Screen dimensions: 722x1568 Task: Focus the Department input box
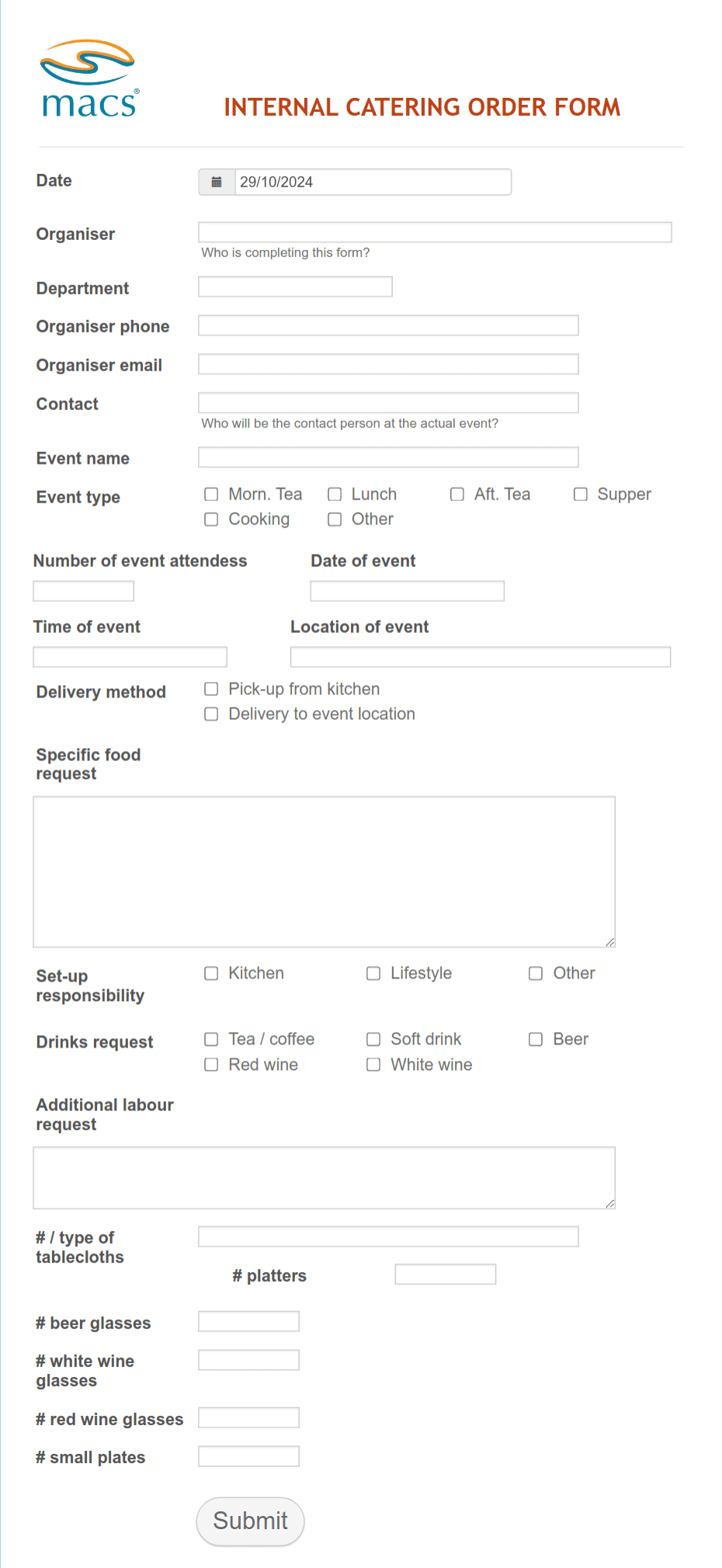(295, 286)
